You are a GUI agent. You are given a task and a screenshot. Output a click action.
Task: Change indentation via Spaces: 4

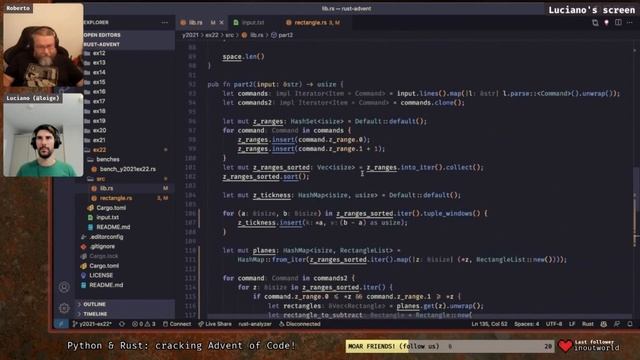[x=527, y=324]
